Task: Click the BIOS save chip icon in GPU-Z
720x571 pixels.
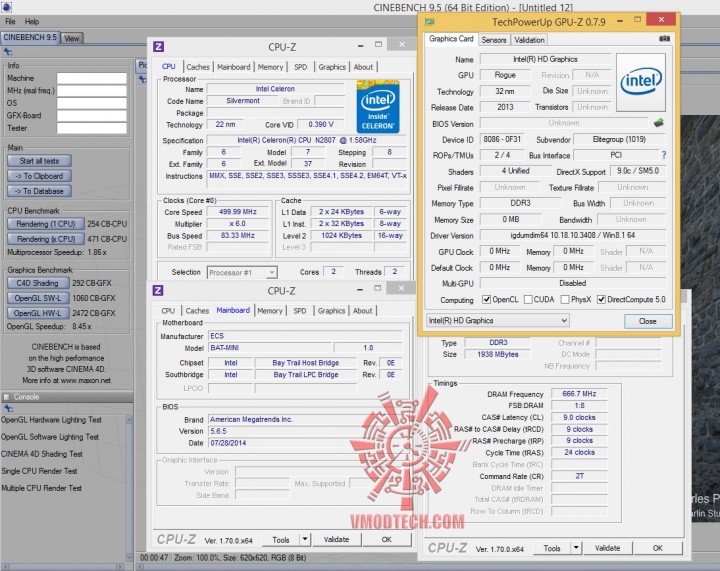Action: [x=658, y=123]
